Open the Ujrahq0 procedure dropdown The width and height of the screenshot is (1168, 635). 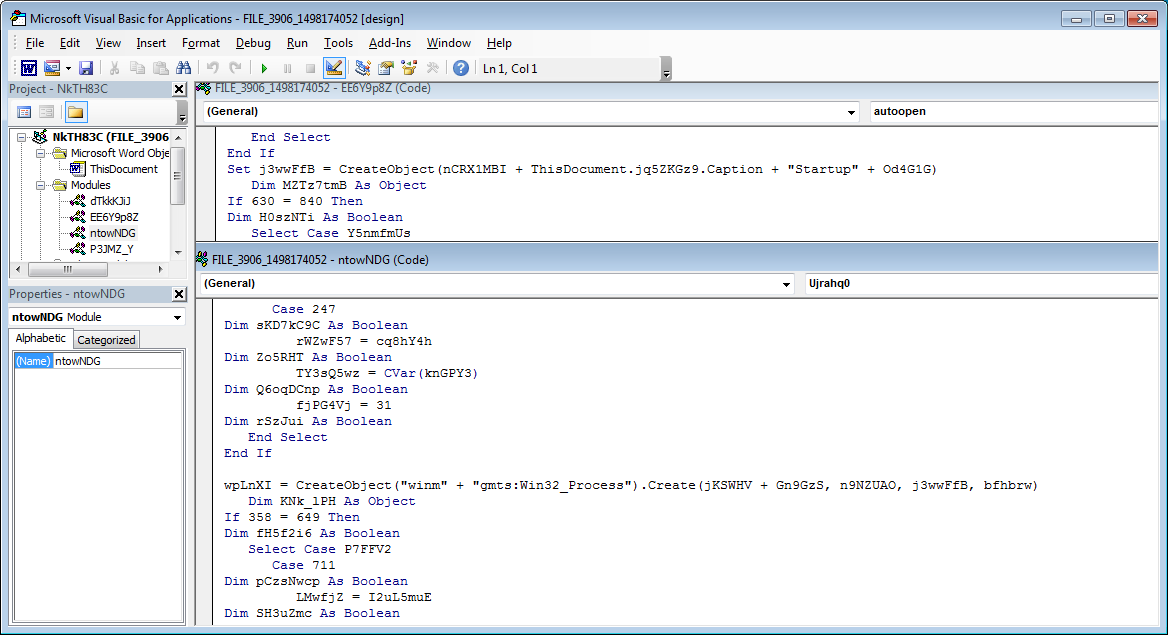(x=981, y=284)
